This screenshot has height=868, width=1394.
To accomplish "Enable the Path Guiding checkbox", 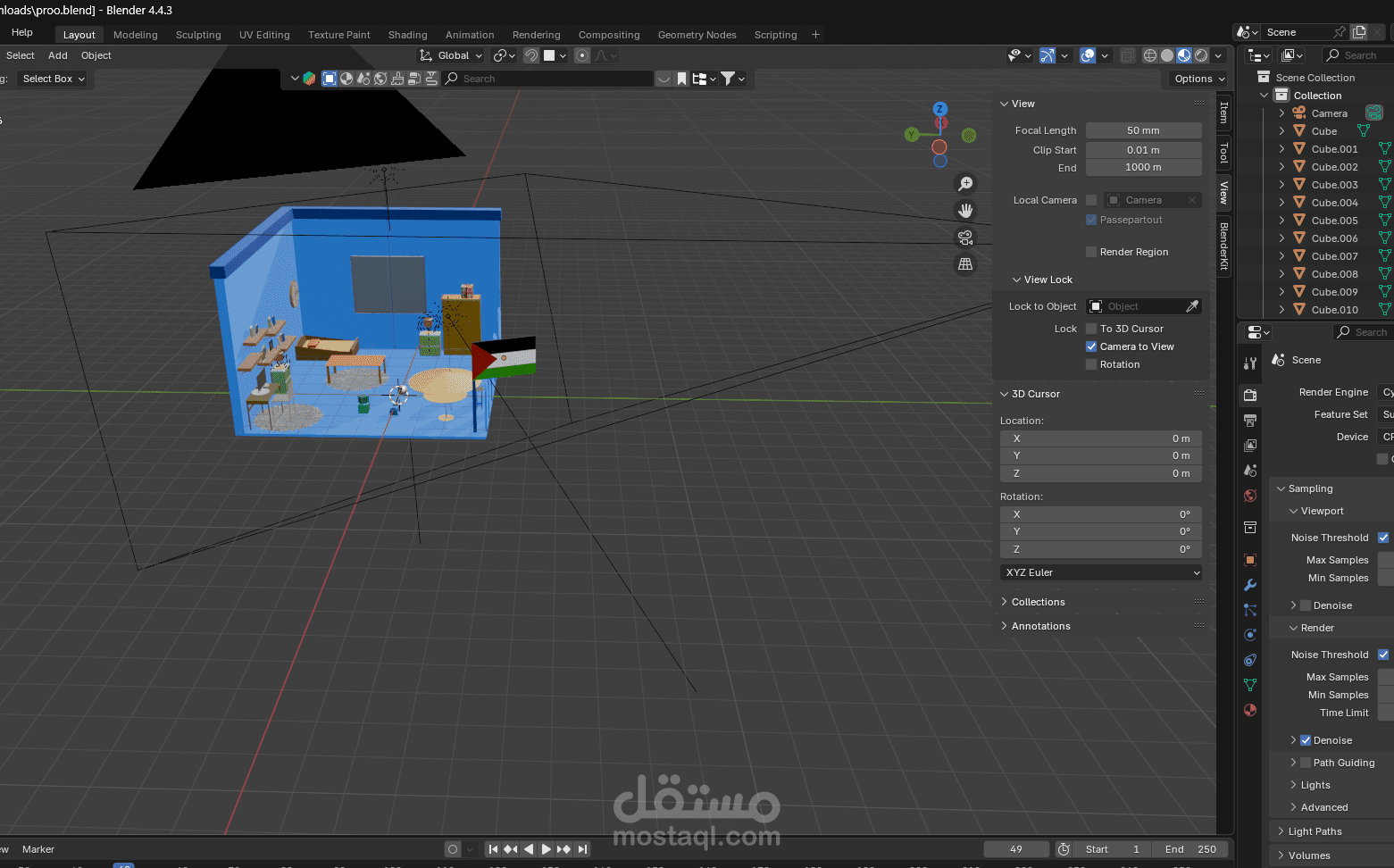I will pyautogui.click(x=1306, y=763).
